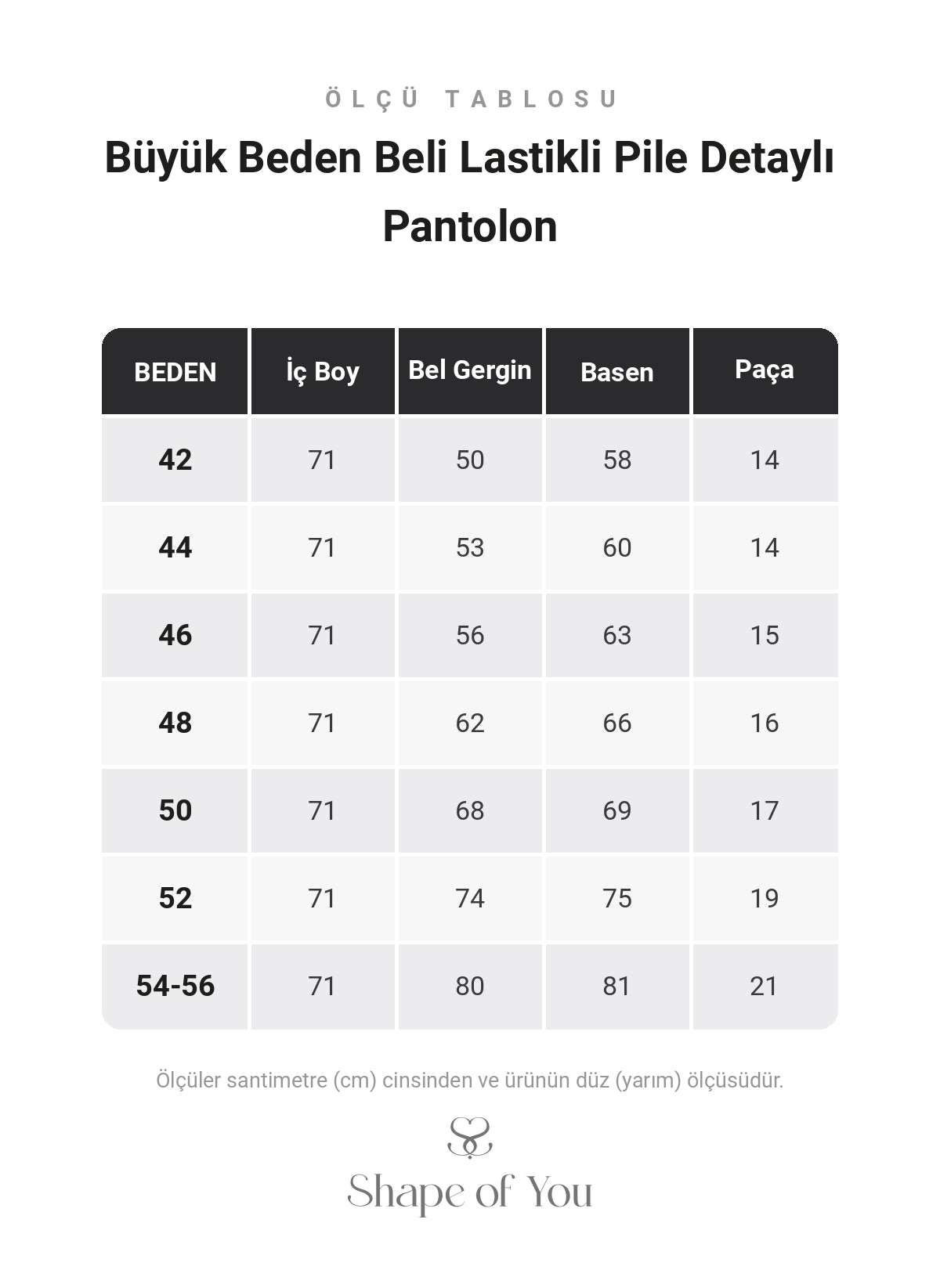Select size 48 row label
This screenshot has height=1288, width=940.
(x=175, y=723)
